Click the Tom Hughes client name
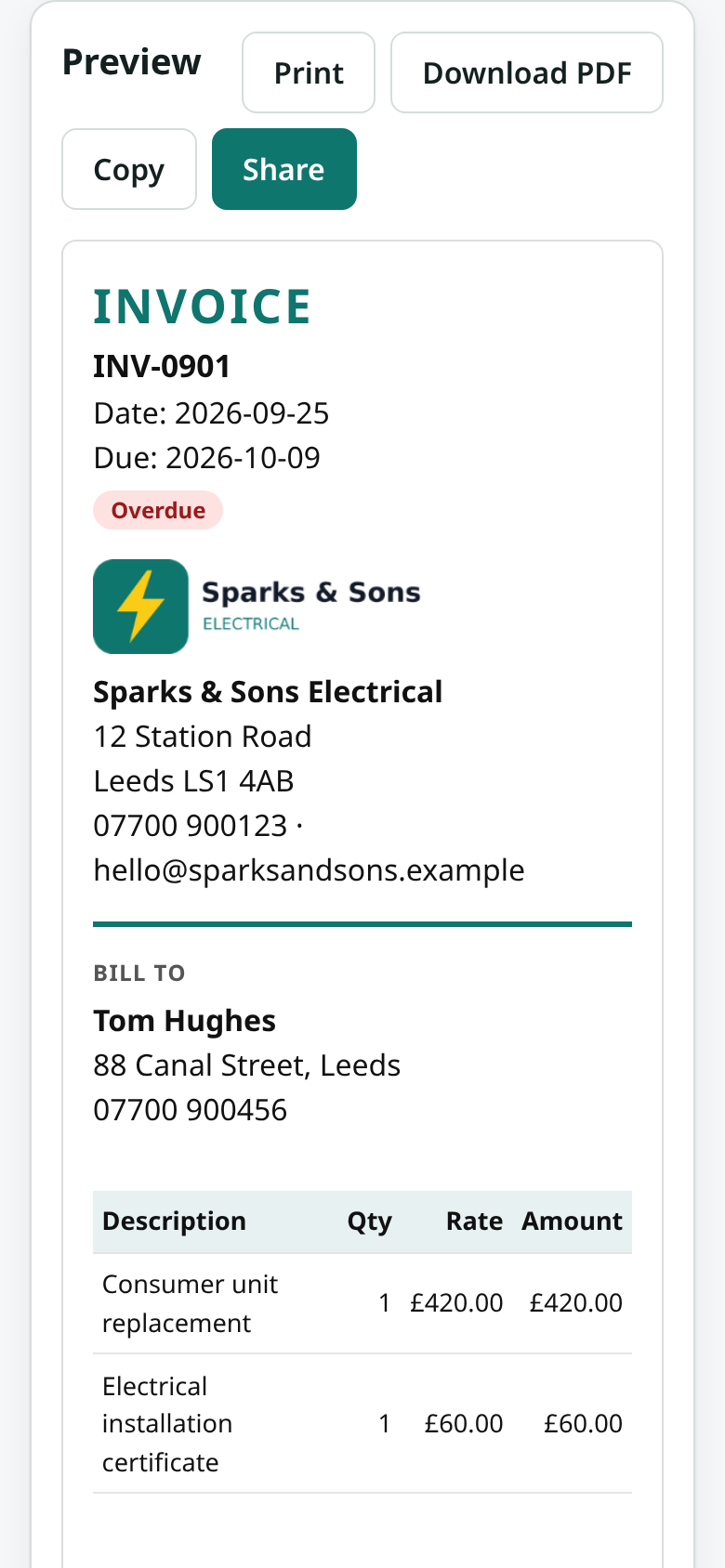The height and width of the screenshot is (1568, 725). click(185, 1021)
